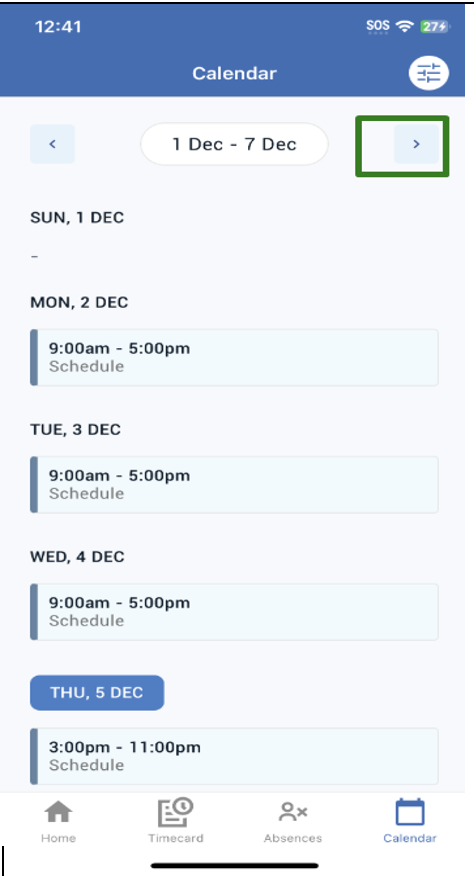
Task: Open the Timecard clock icon
Action: click(175, 812)
